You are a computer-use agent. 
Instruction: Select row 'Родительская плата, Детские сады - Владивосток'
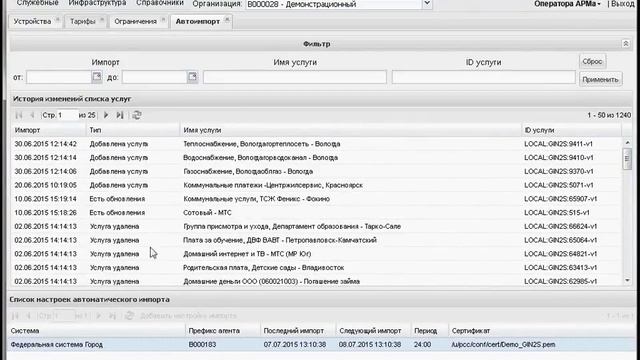pyautogui.click(x=316, y=268)
